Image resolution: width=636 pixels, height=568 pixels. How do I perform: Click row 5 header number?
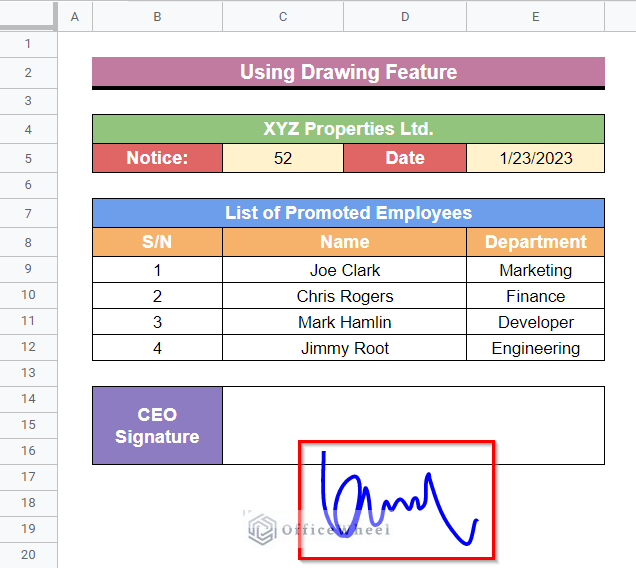coord(28,158)
